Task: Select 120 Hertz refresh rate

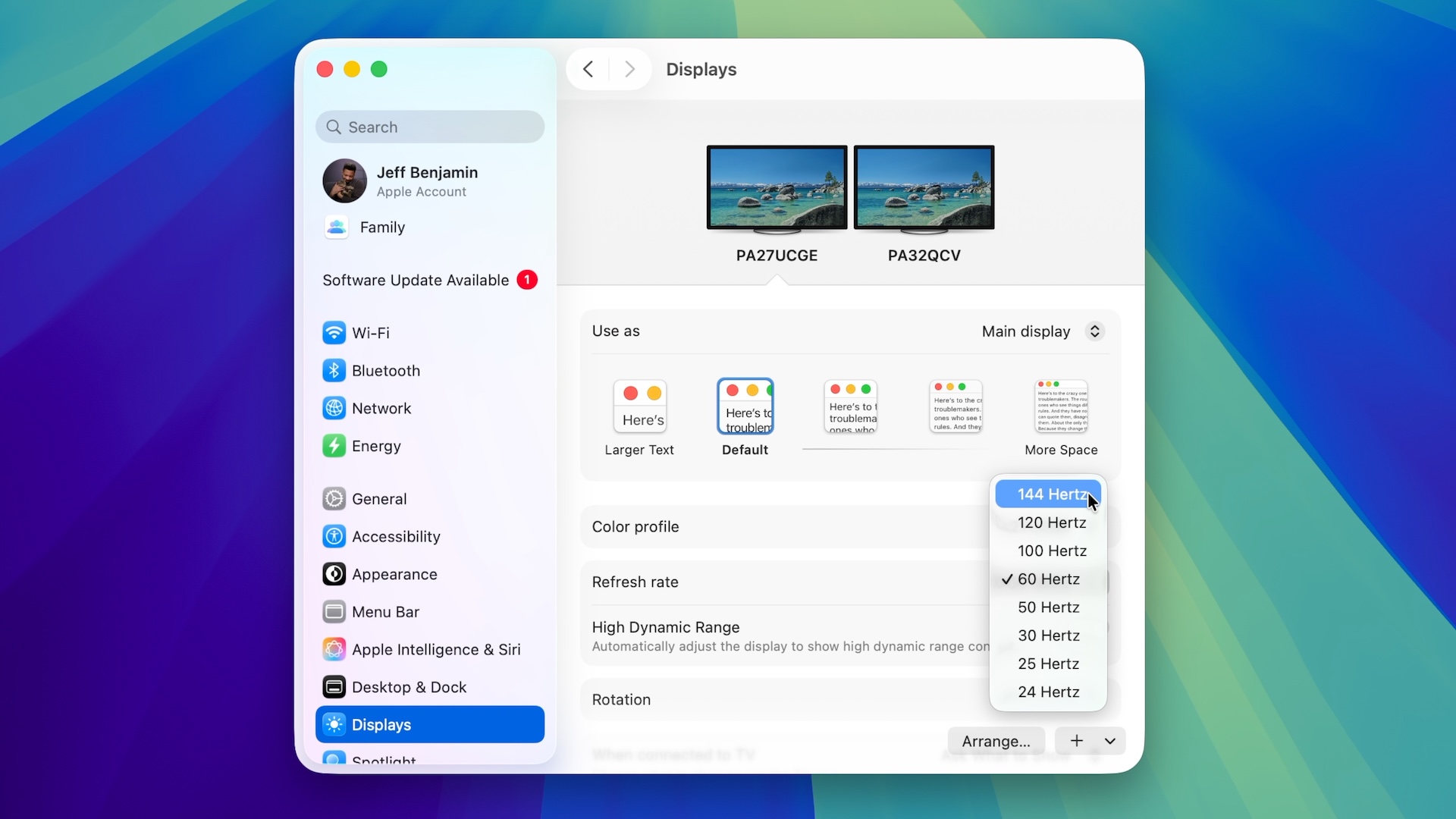Action: [x=1051, y=522]
